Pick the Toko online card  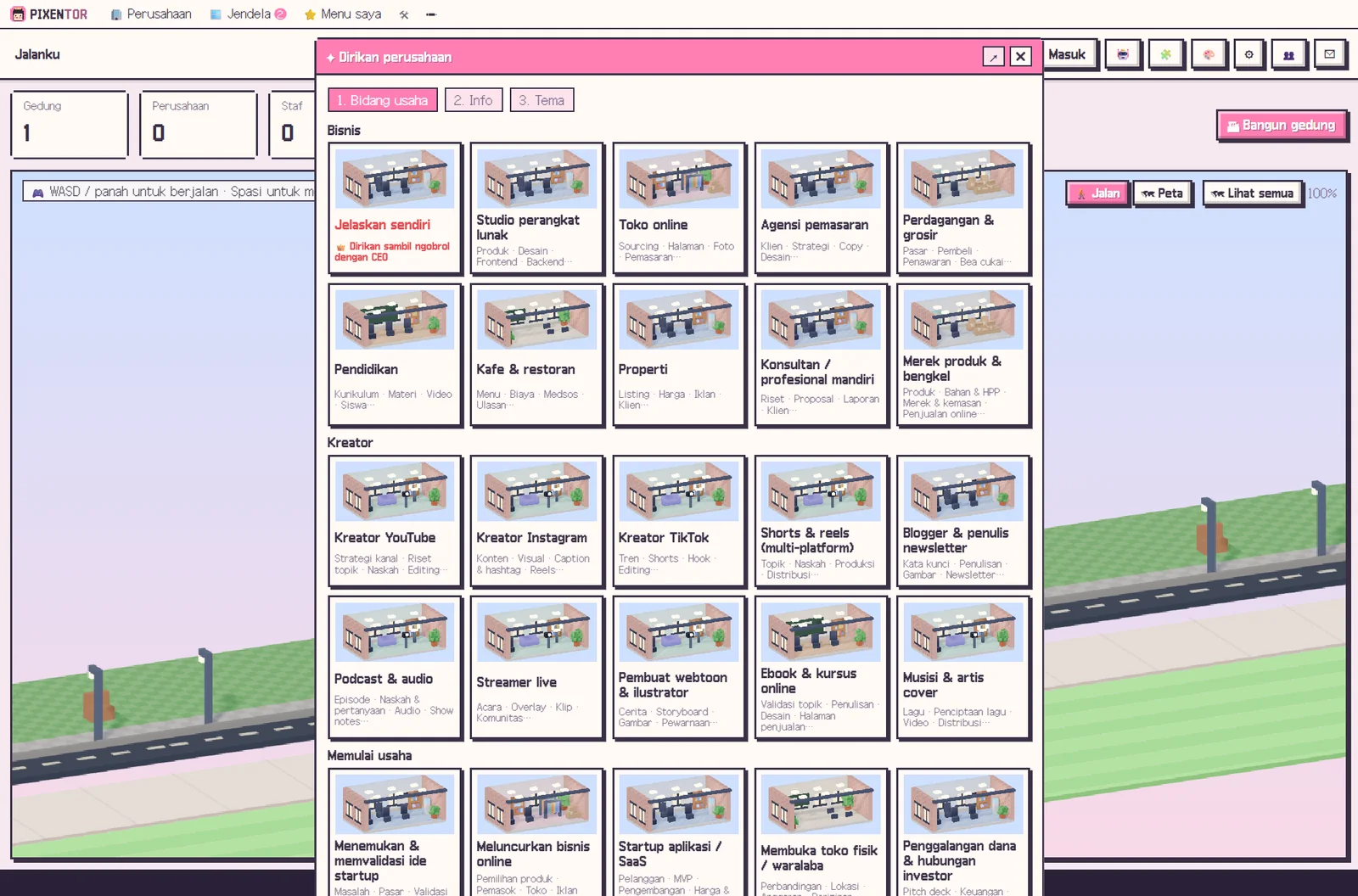coord(679,208)
